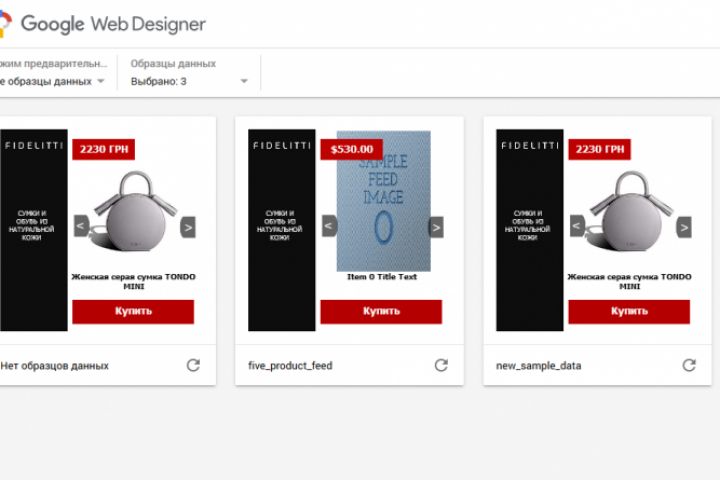Click the sample feed image in five_product_feed card
Screen dimensions: 720x480
(384, 201)
